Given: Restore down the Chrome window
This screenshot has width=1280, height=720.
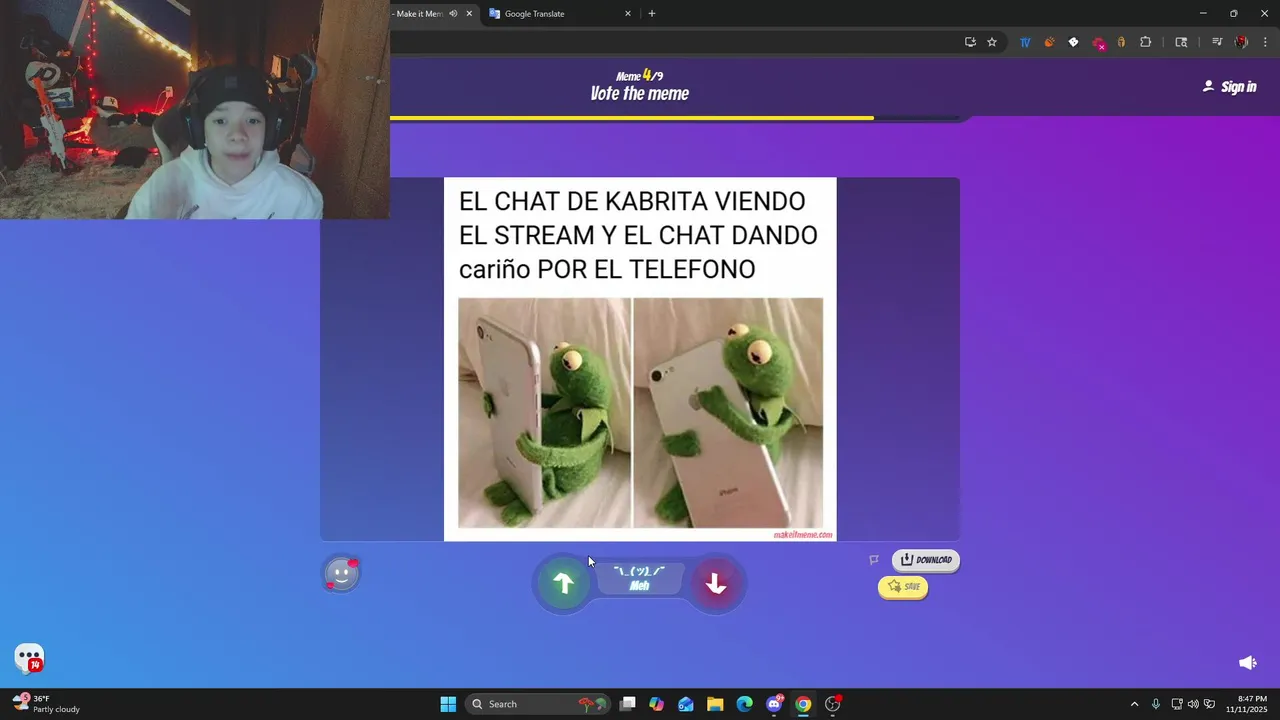Looking at the screenshot, I should (1233, 14).
